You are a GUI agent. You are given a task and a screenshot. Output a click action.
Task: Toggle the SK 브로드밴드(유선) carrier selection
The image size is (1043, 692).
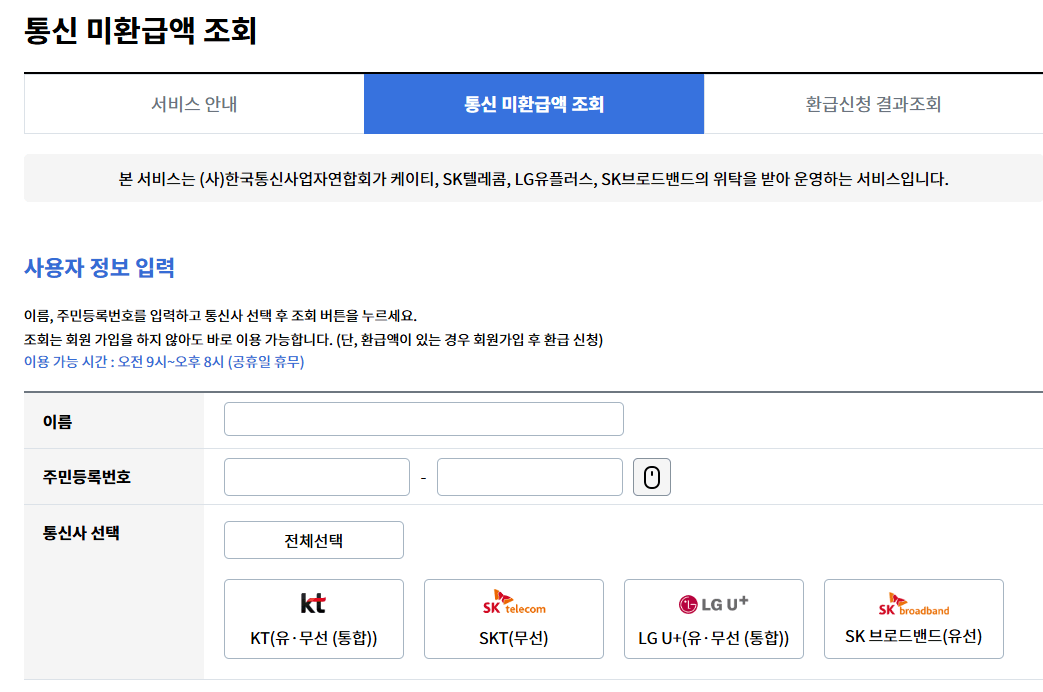(912, 618)
